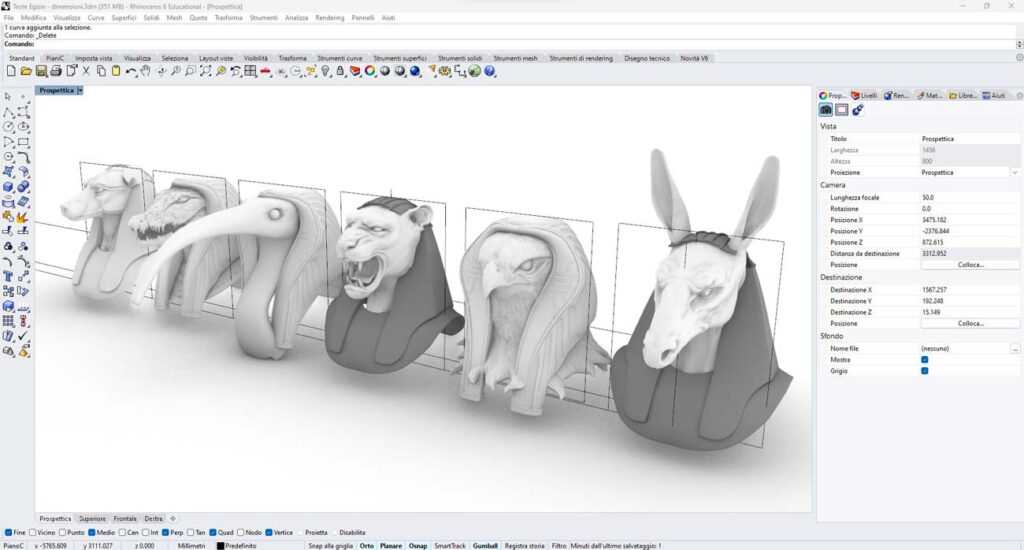This screenshot has height=550, width=1024.
Task: Click the Undo arrow icon
Action: point(131,71)
